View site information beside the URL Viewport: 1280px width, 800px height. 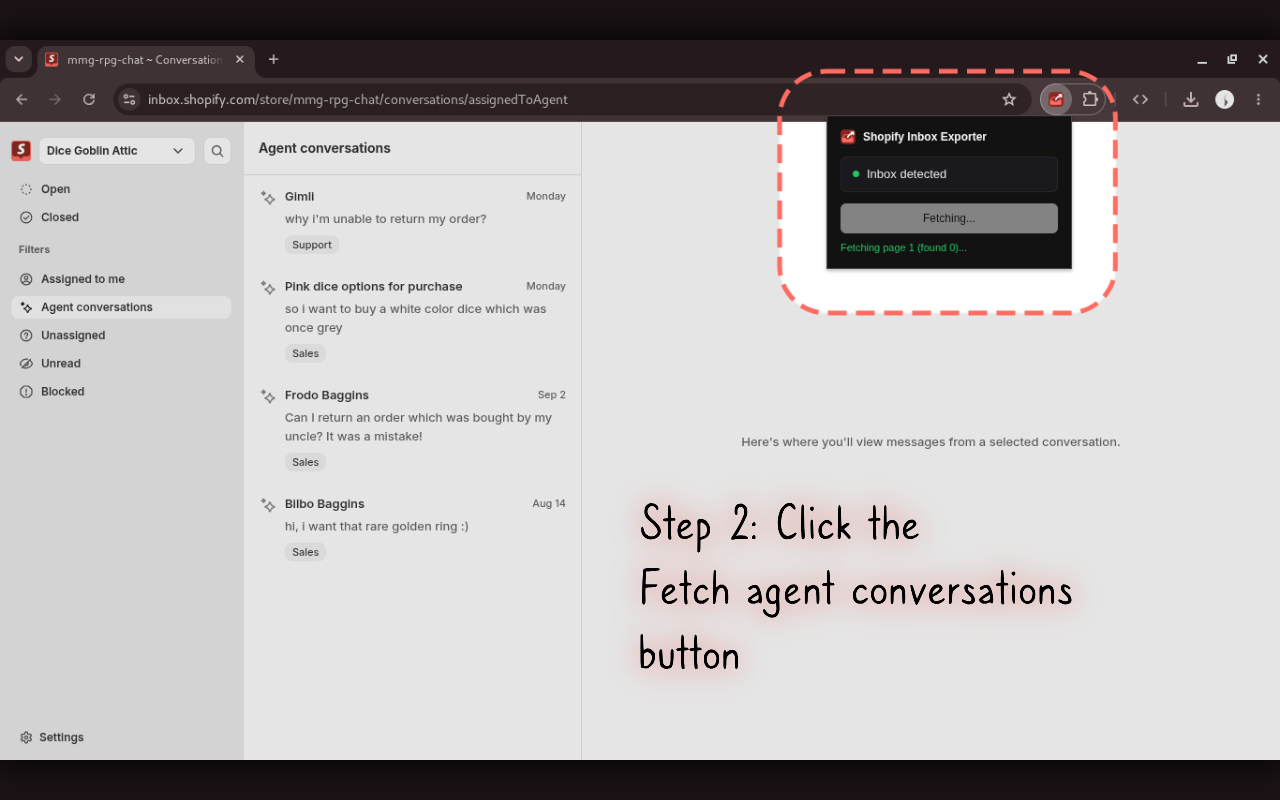click(x=128, y=99)
